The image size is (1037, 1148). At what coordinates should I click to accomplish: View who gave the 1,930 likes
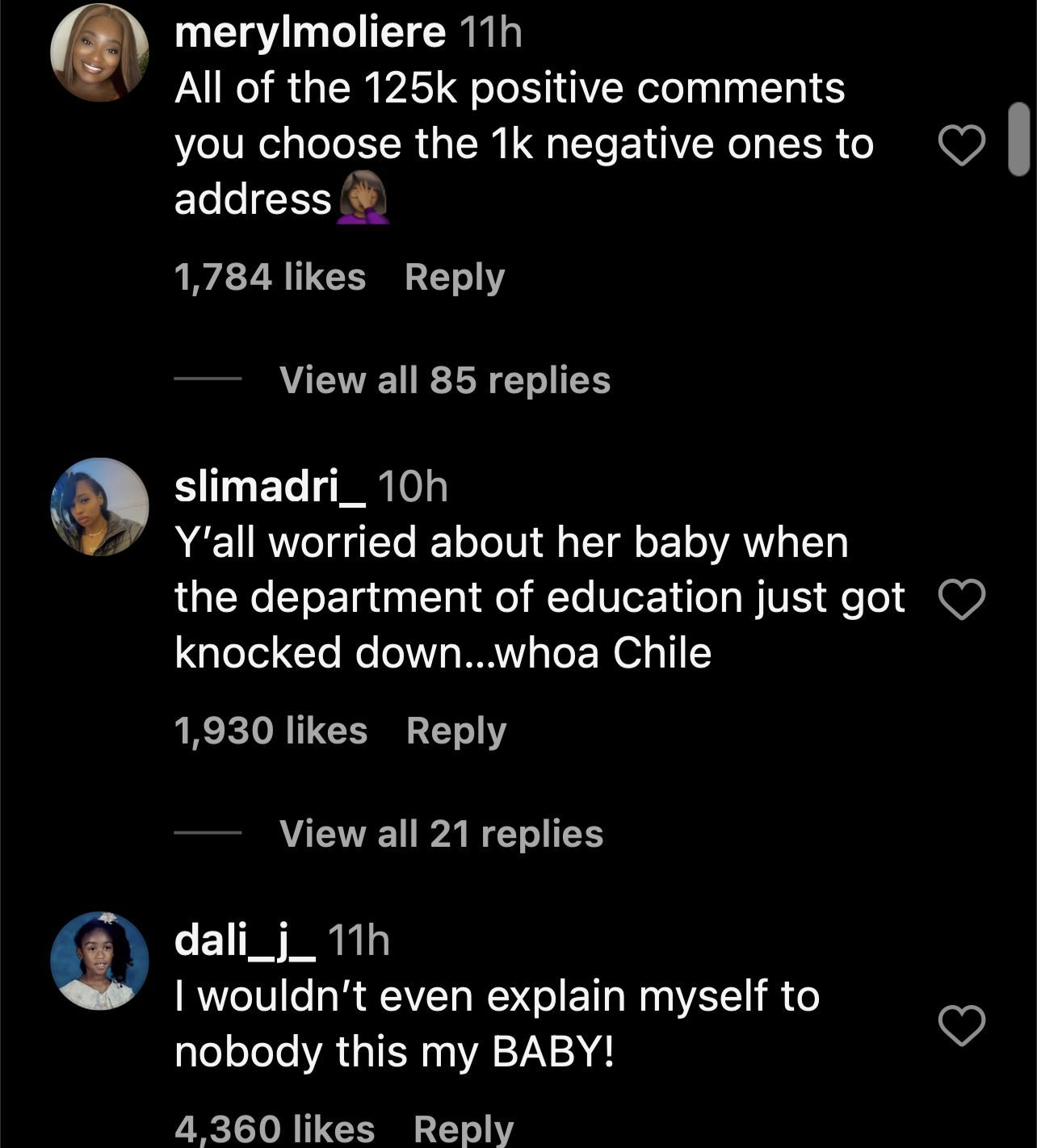[x=271, y=731]
